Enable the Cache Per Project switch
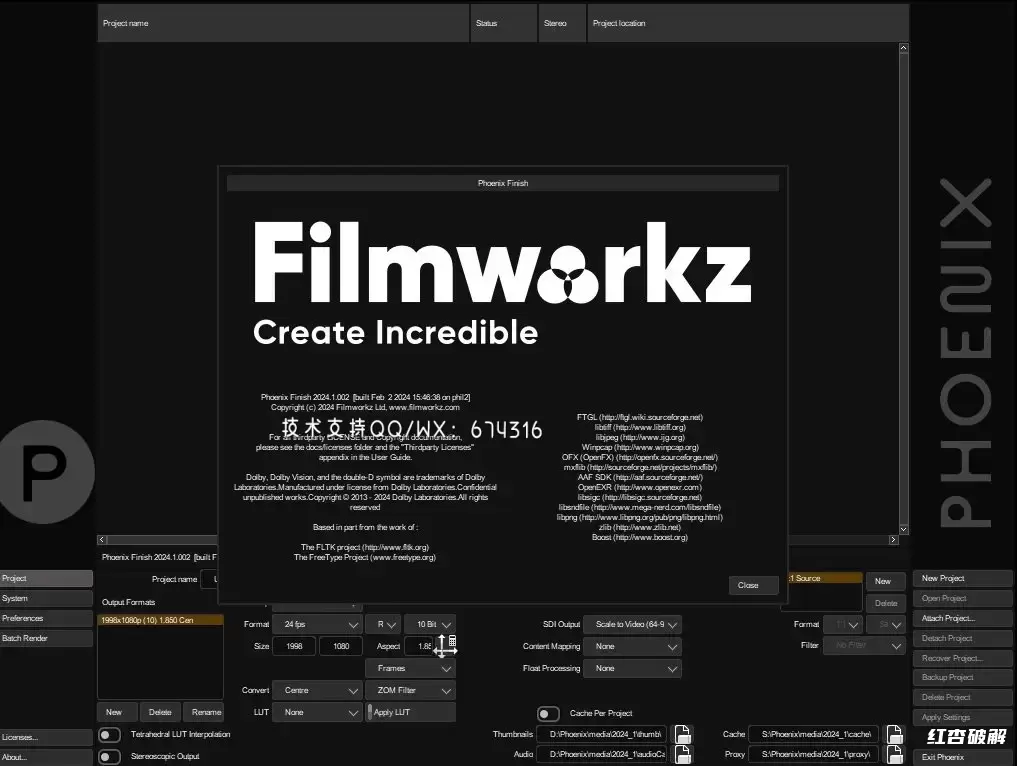Viewport: 1017px width, 766px height. 549,713
